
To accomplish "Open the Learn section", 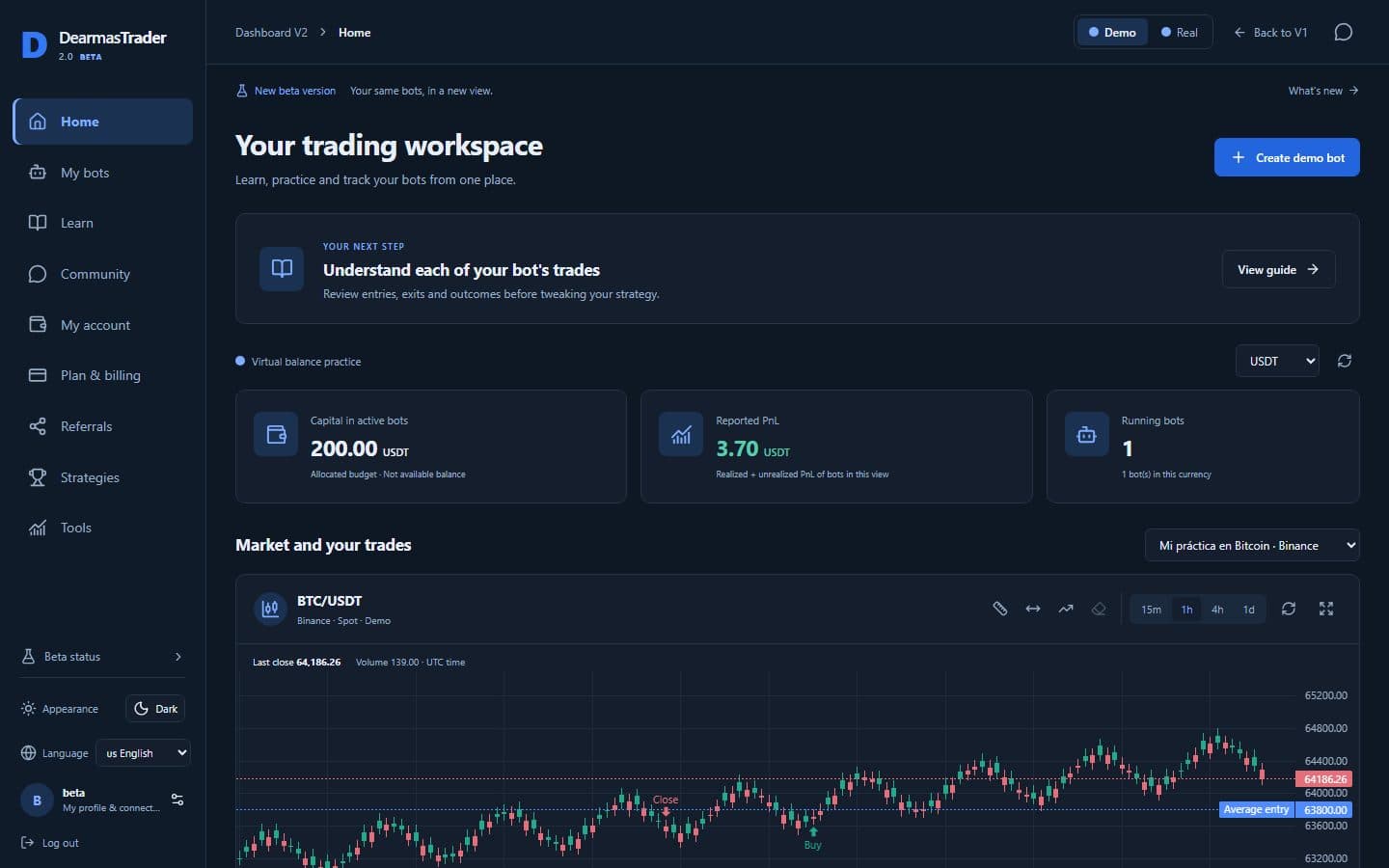I will [x=103, y=223].
